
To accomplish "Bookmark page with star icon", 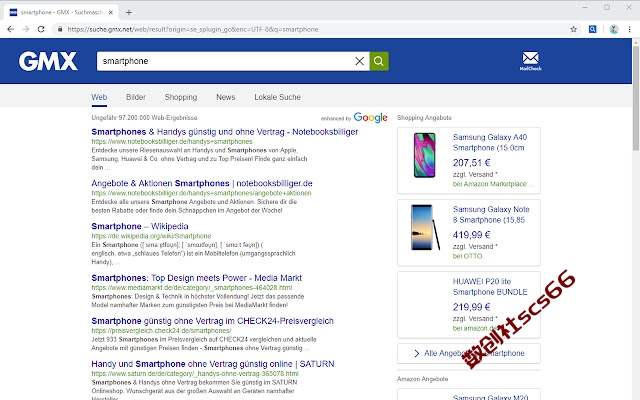I will (573, 29).
